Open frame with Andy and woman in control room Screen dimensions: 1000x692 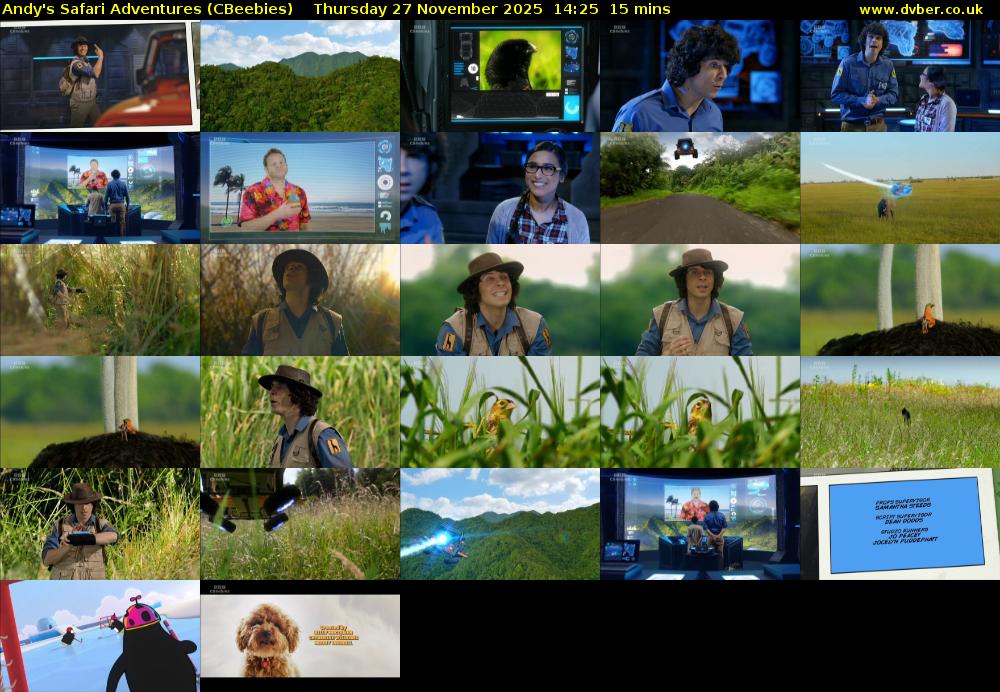pos(899,76)
